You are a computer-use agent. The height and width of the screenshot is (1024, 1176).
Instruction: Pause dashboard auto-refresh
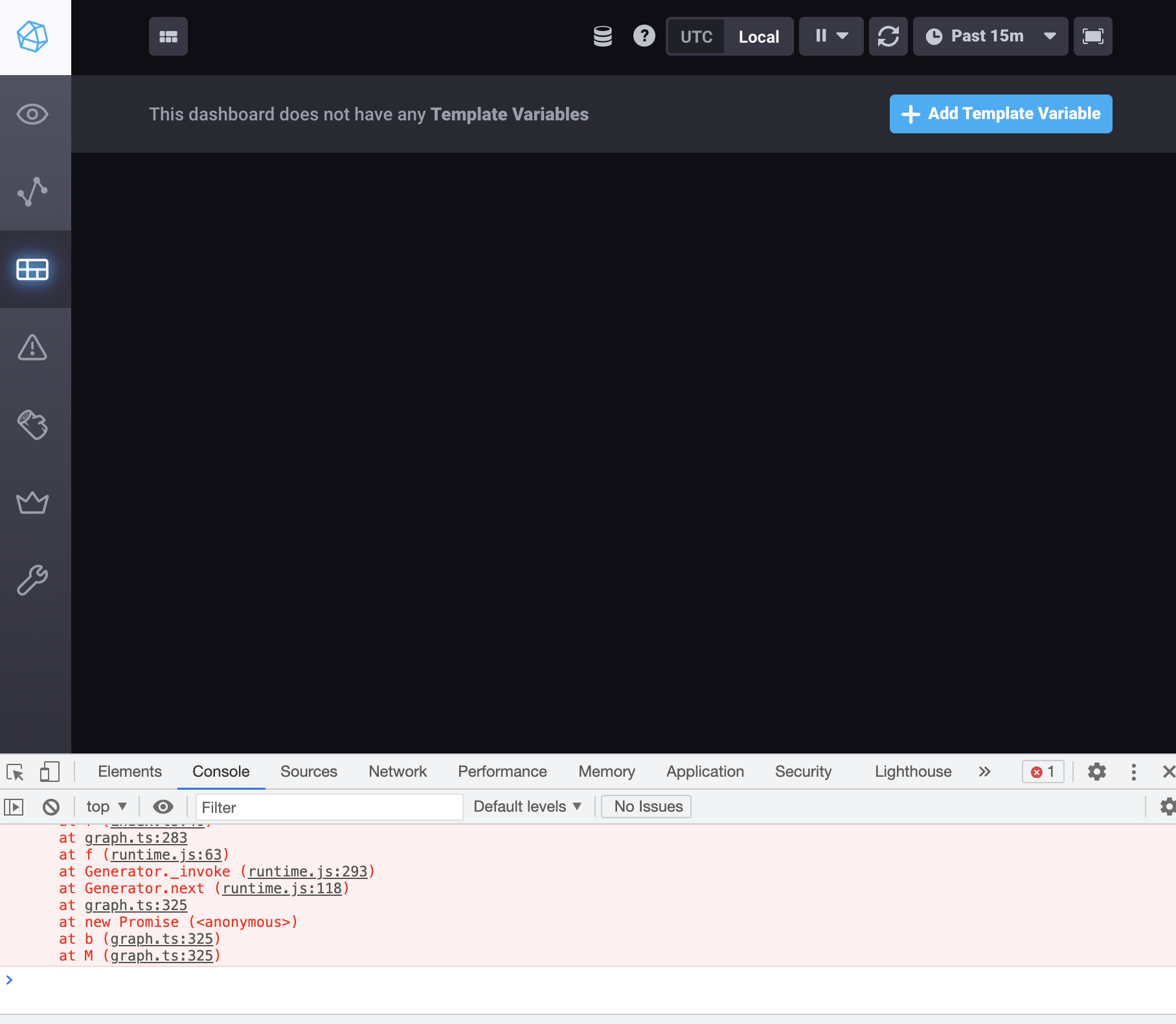coord(820,36)
